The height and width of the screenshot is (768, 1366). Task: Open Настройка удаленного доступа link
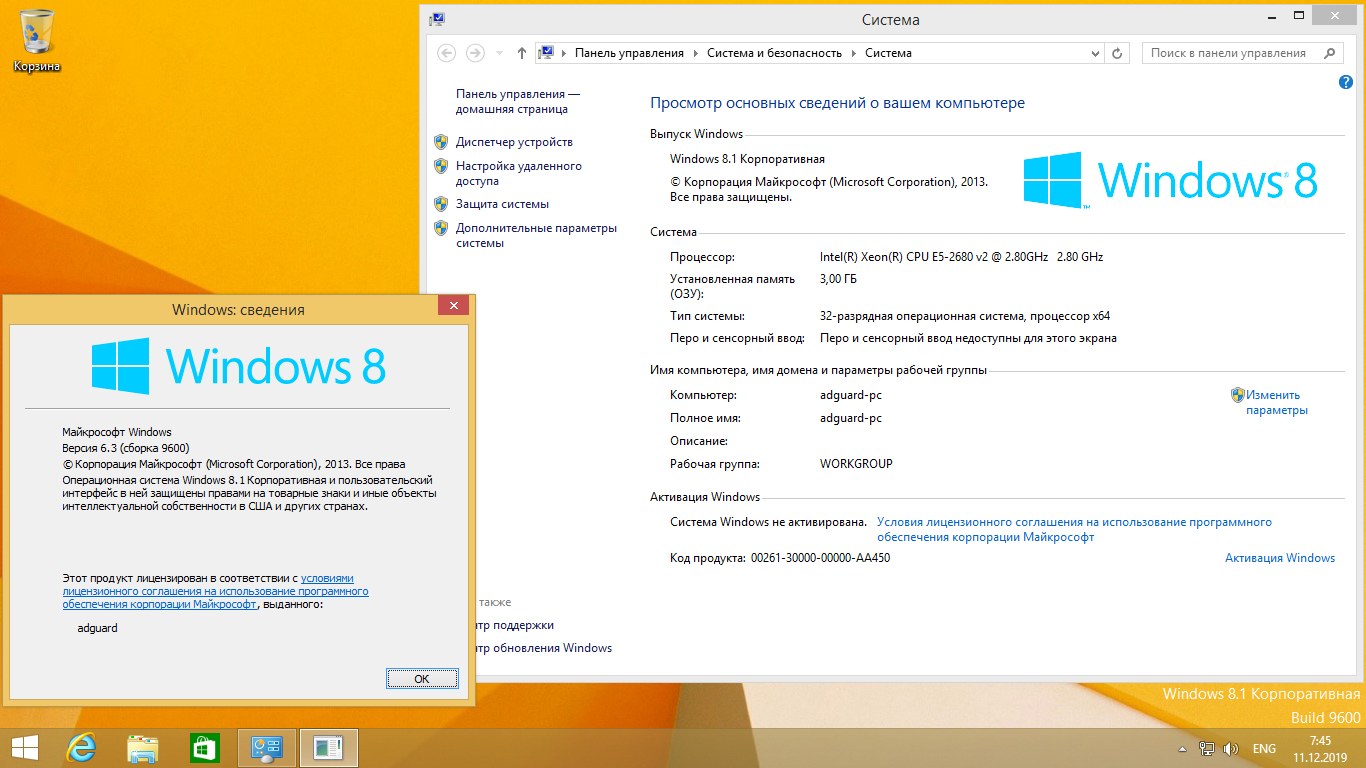click(518, 173)
